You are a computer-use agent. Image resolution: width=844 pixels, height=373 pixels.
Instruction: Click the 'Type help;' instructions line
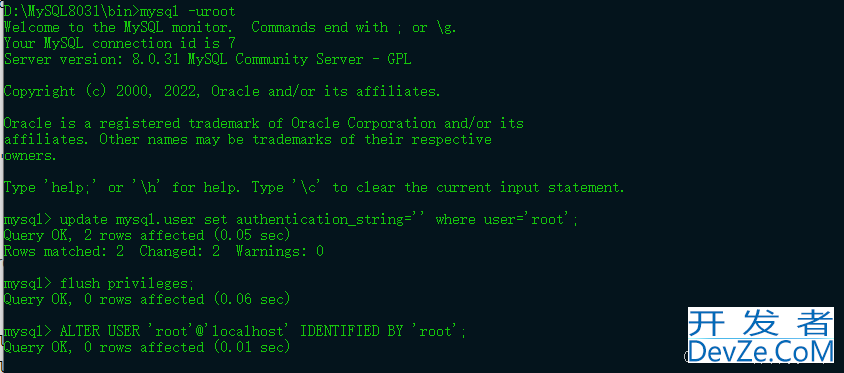tap(314, 188)
